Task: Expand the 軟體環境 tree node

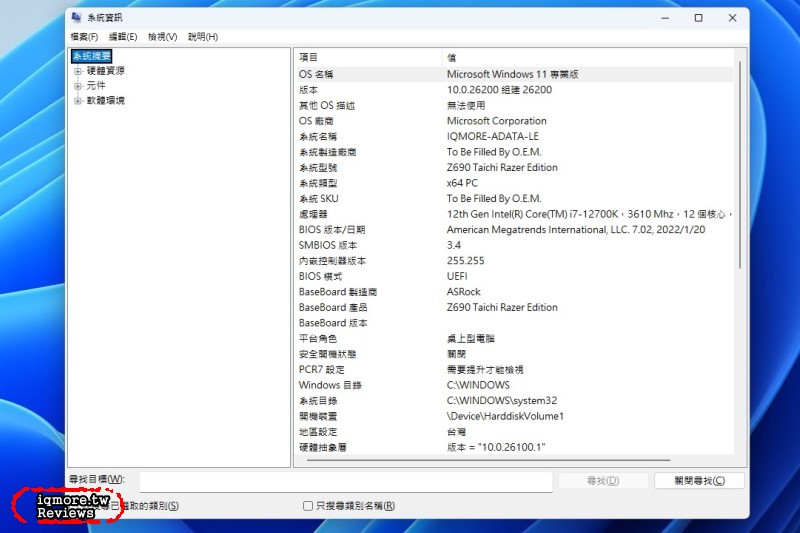Action: pyautogui.click(x=78, y=100)
